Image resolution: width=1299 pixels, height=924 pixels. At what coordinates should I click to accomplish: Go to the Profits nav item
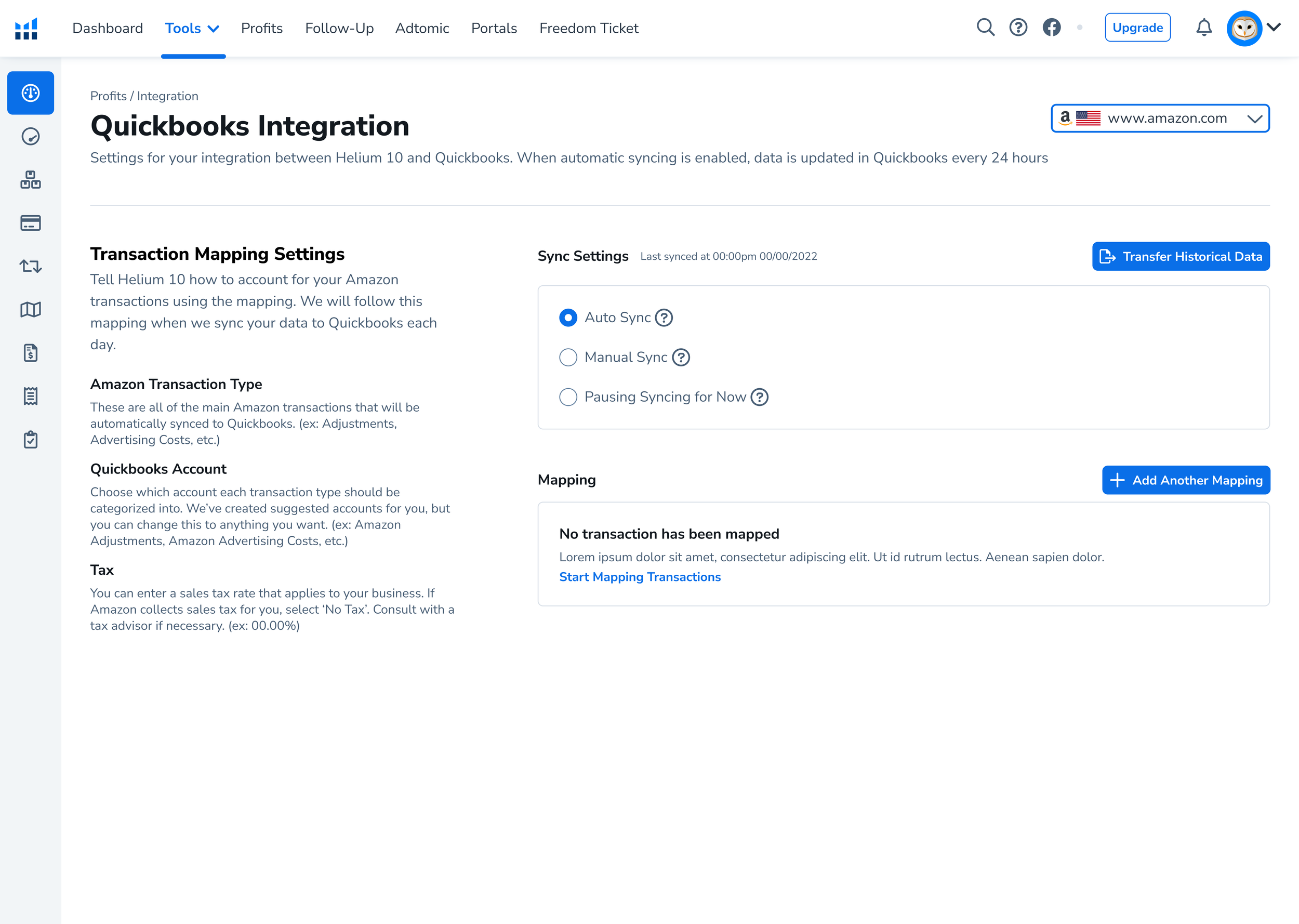[x=262, y=28]
